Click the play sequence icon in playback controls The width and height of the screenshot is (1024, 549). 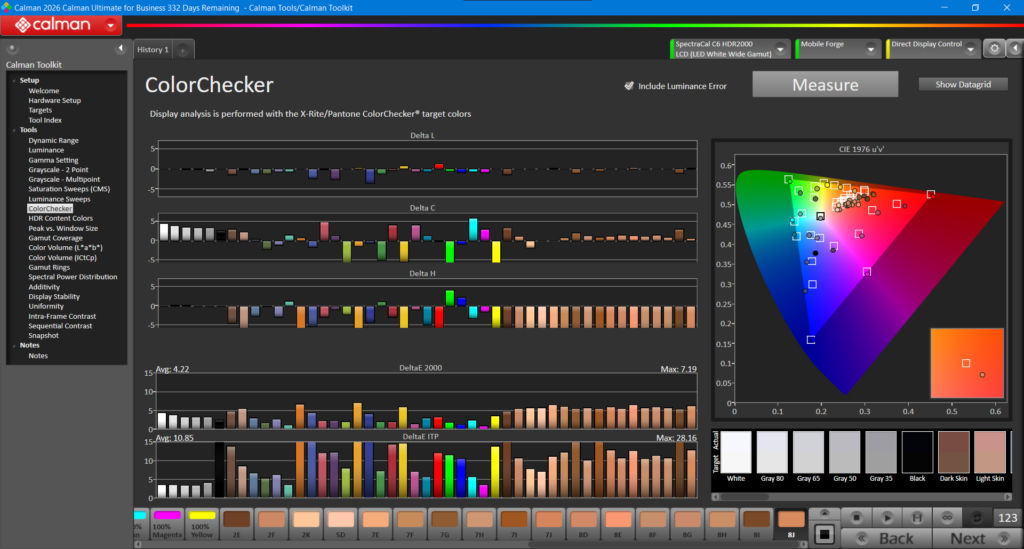[x=886, y=518]
